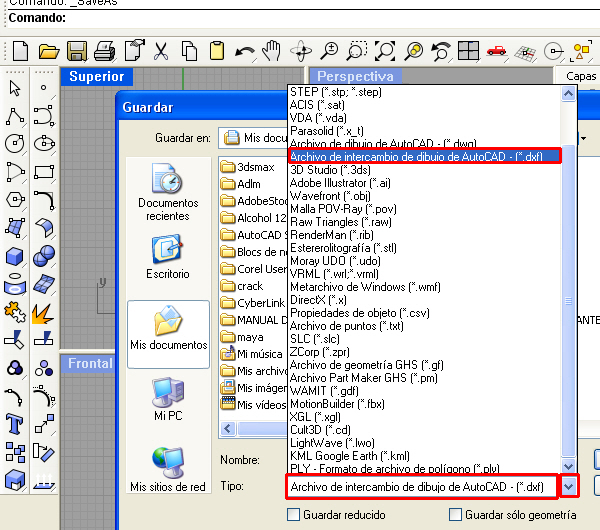
Task: Select the Fillet curves tool
Action: click(44, 201)
